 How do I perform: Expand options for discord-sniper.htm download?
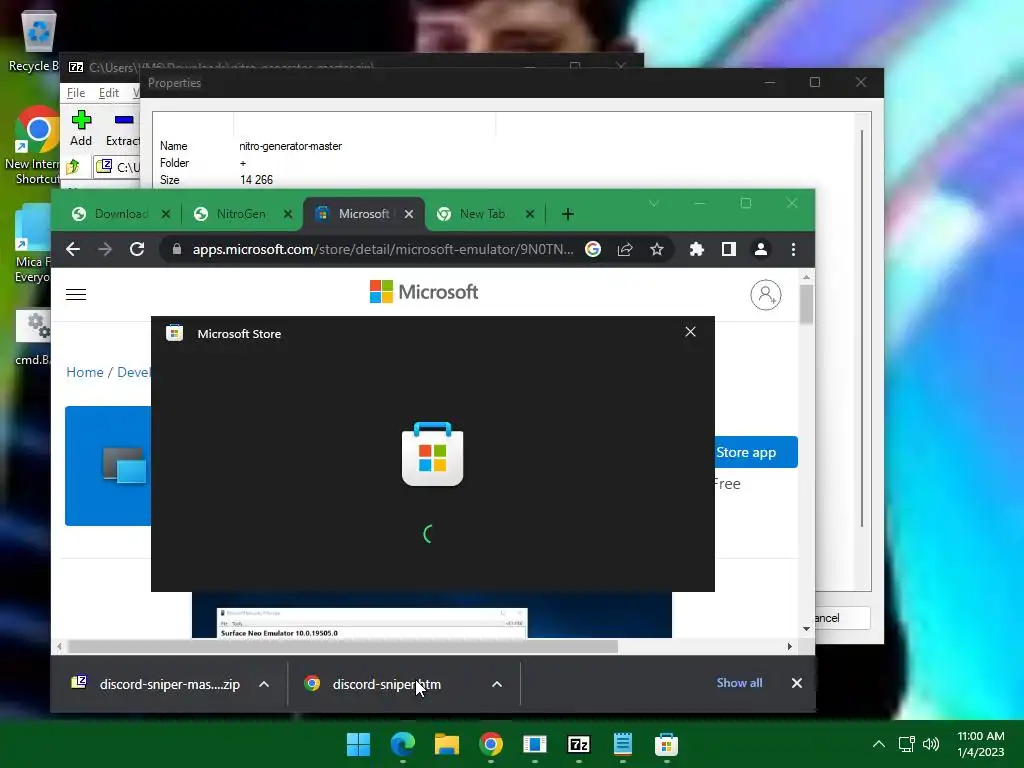[497, 684]
